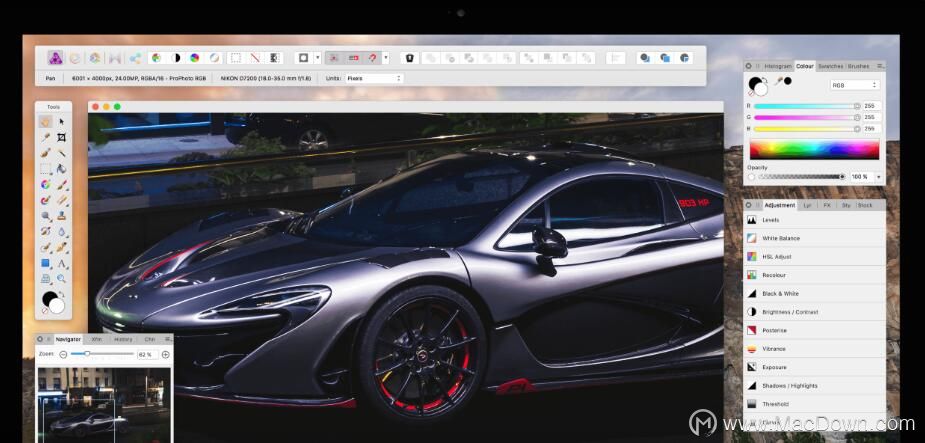Switch to the Histogram tab
Screen dimensions: 925x443
777,66
